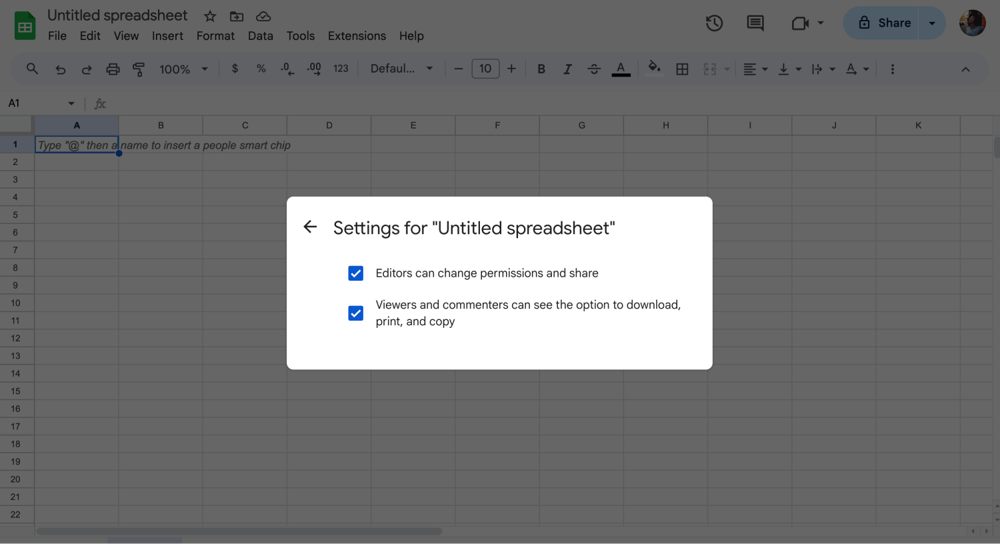Open the dropdown arrow beside Share

tap(932, 23)
